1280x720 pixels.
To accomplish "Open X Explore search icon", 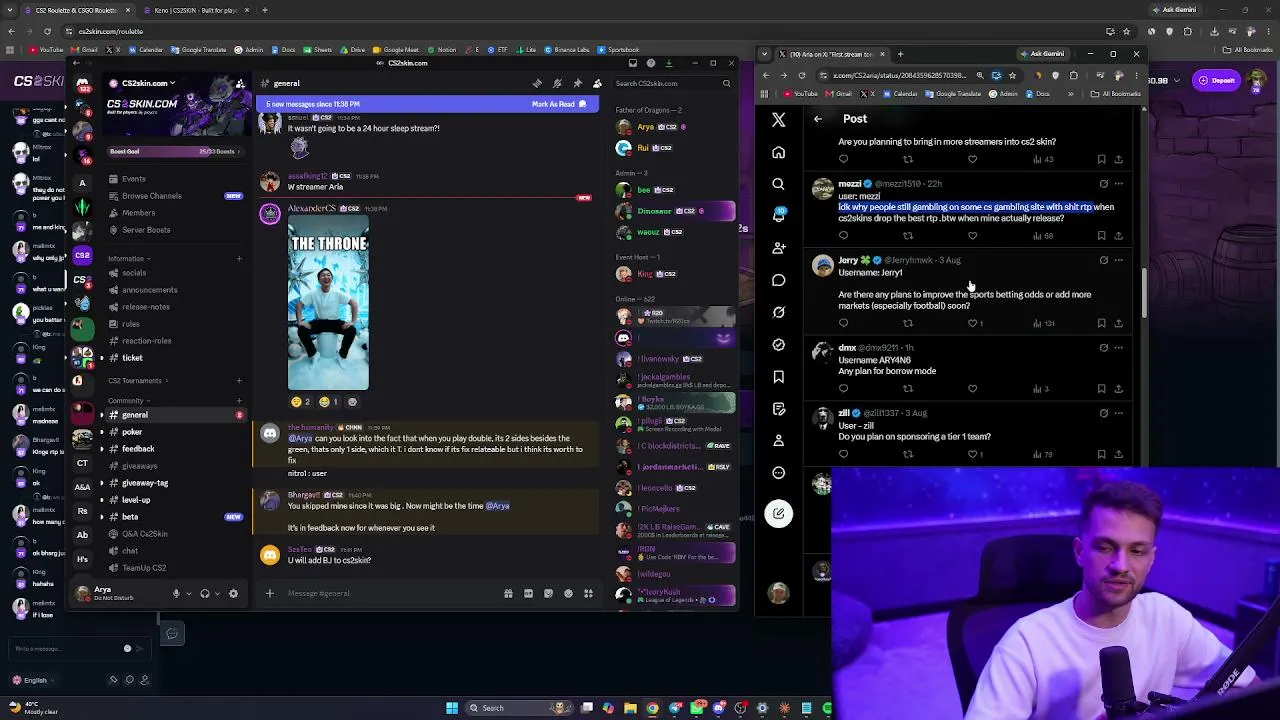I will tap(778, 184).
